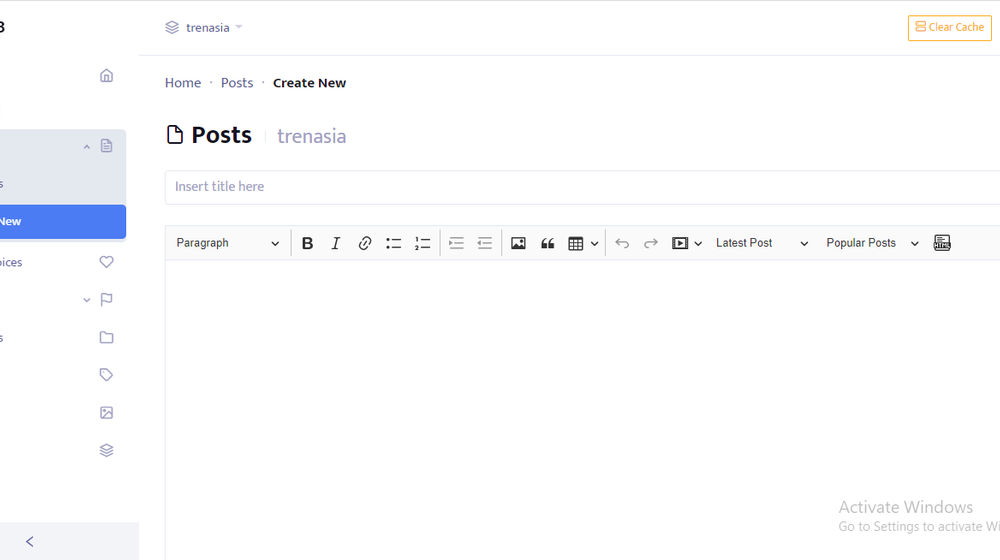Redo the last editor action

[651, 243]
